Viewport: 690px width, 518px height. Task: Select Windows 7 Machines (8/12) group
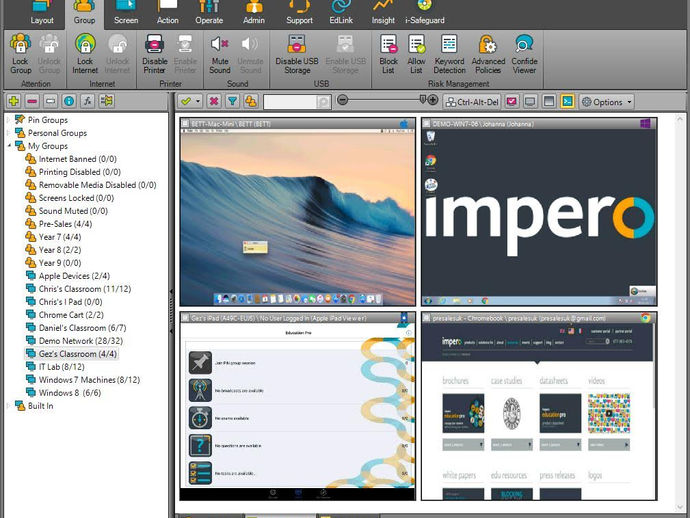tap(89, 379)
